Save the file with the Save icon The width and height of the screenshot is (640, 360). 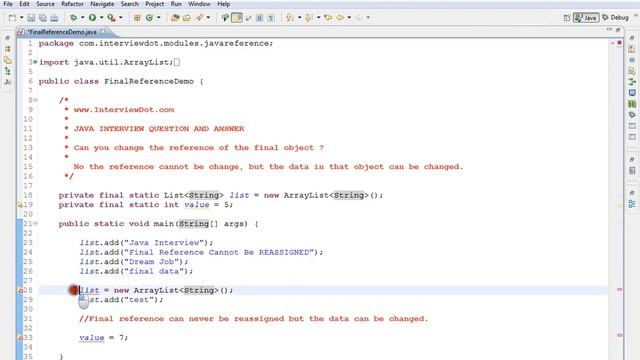coord(31,18)
